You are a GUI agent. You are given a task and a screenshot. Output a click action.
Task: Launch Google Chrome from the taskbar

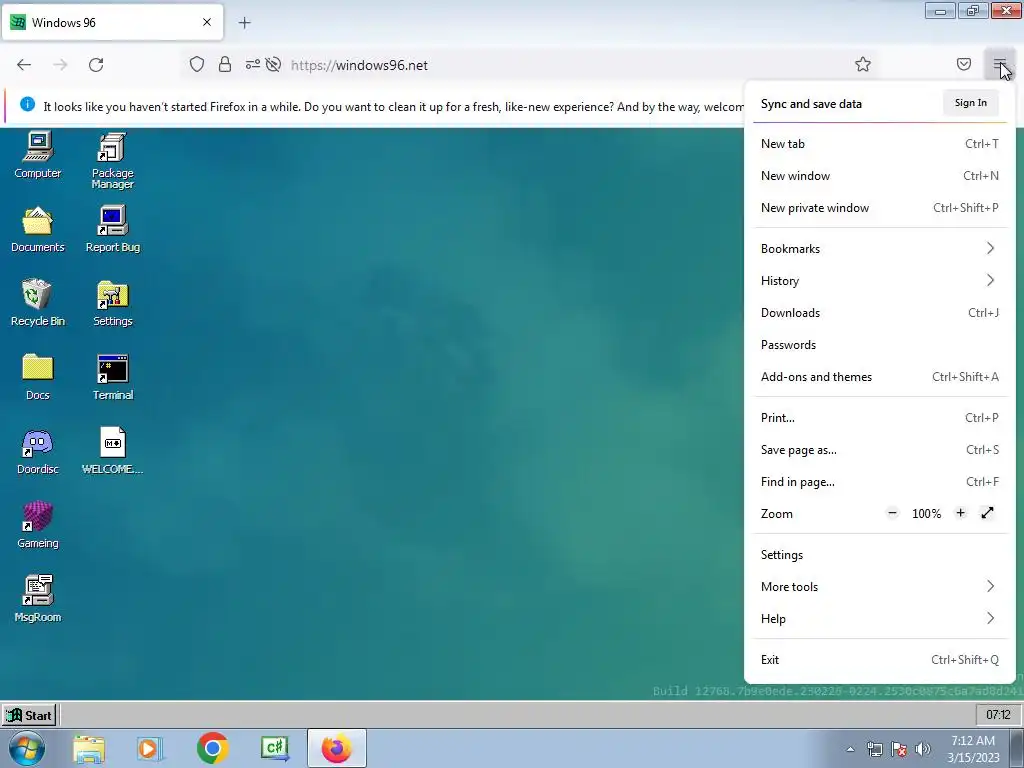click(x=212, y=748)
